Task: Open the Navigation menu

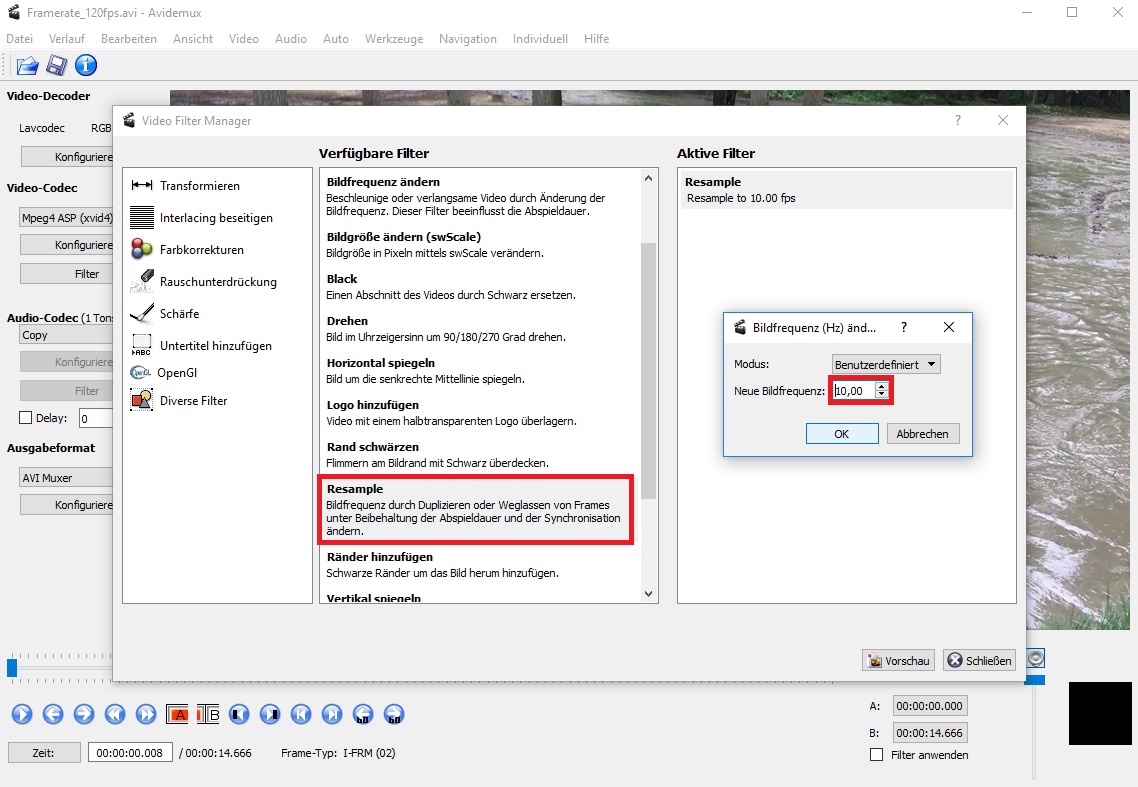Action: pos(467,39)
